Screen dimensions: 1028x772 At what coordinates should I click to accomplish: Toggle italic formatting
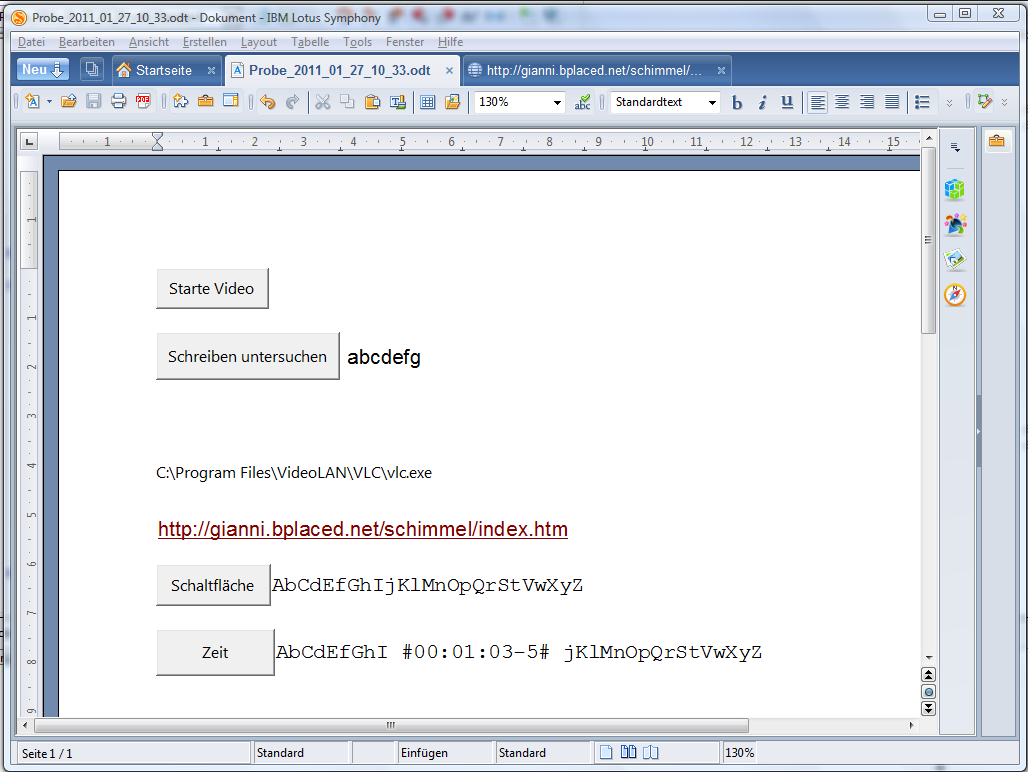(762, 102)
